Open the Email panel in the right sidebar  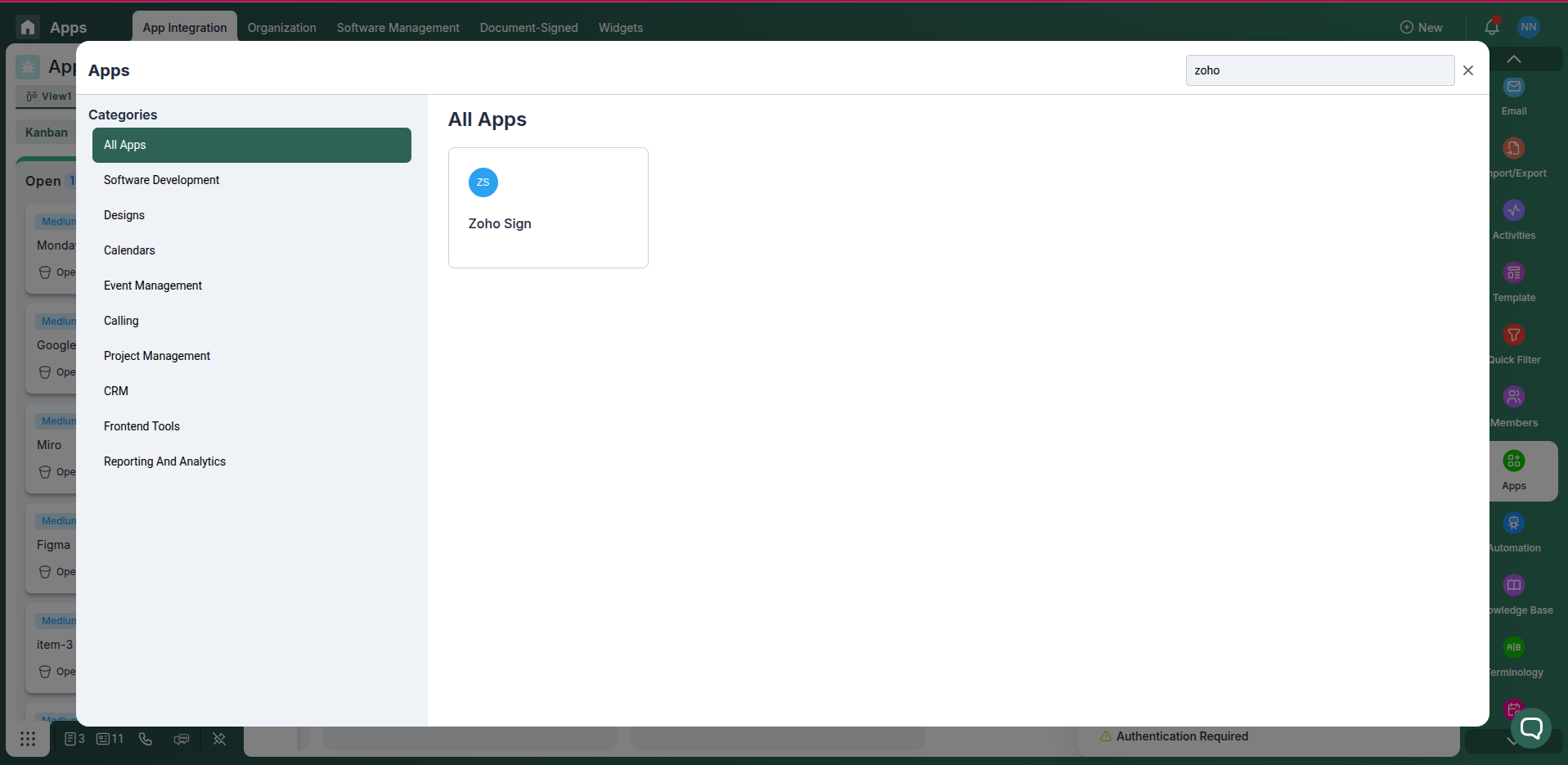[1514, 94]
